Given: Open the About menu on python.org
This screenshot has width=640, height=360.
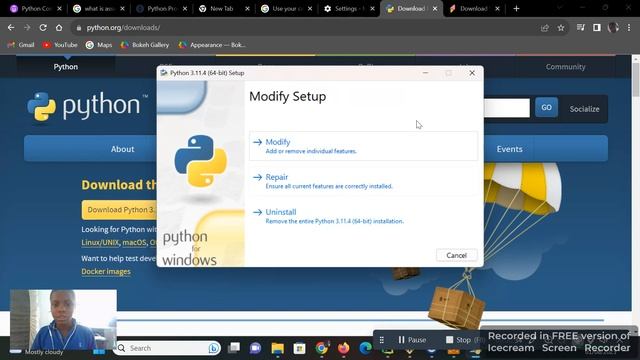Looking at the screenshot, I should click(x=122, y=149).
